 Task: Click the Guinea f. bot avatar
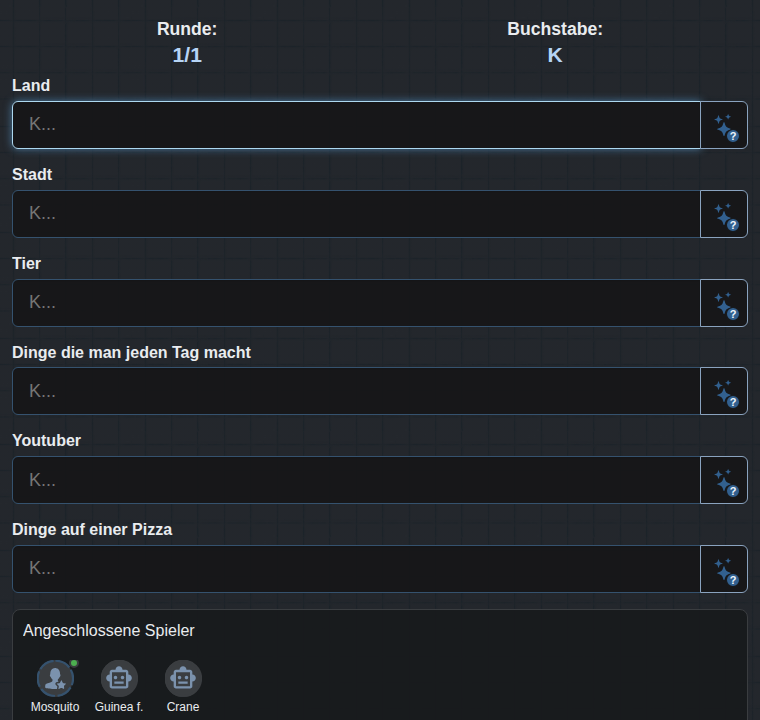(119, 678)
